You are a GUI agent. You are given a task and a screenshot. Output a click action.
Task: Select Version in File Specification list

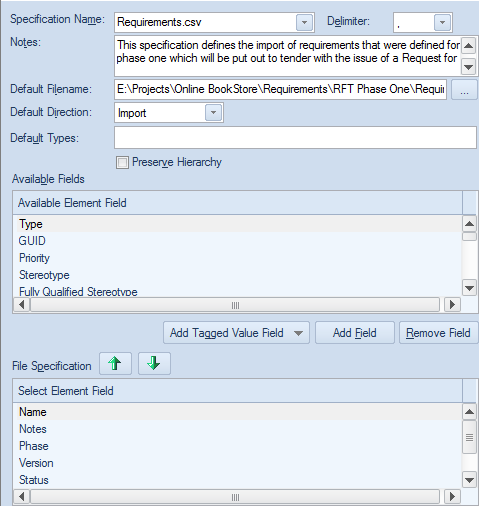[237, 463]
